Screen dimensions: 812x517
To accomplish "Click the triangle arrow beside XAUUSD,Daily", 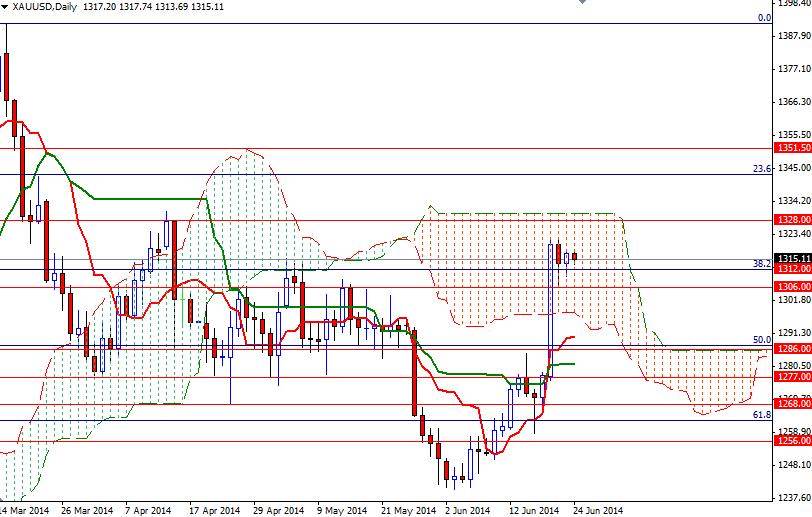I will click(4, 7).
